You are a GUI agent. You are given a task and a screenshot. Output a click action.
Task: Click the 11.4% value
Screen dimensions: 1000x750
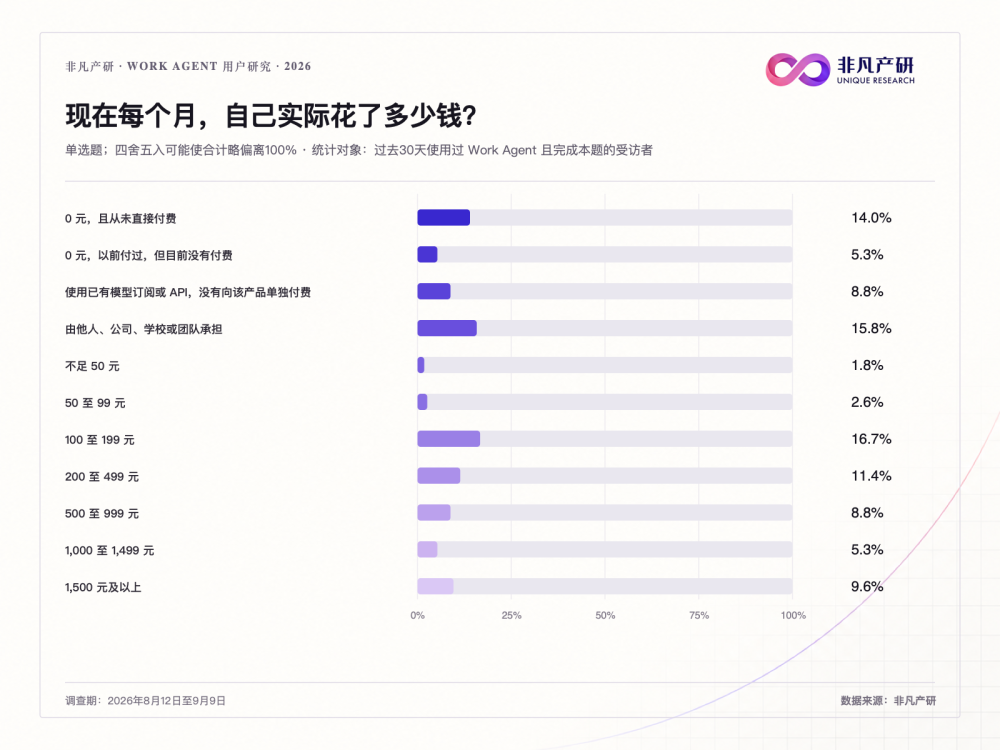coord(871,476)
